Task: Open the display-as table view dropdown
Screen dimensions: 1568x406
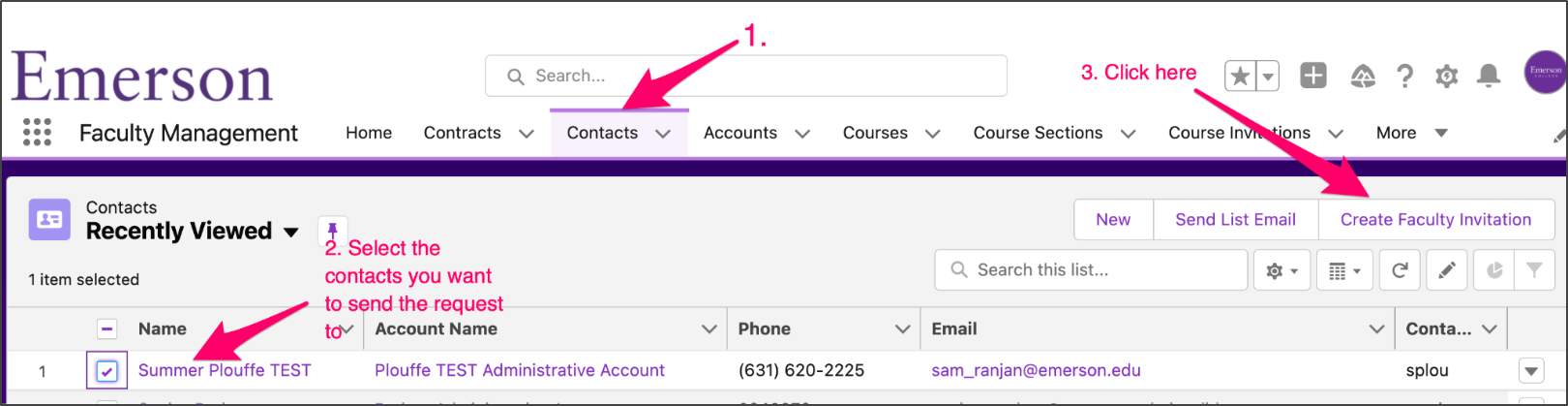Action: [x=1344, y=270]
